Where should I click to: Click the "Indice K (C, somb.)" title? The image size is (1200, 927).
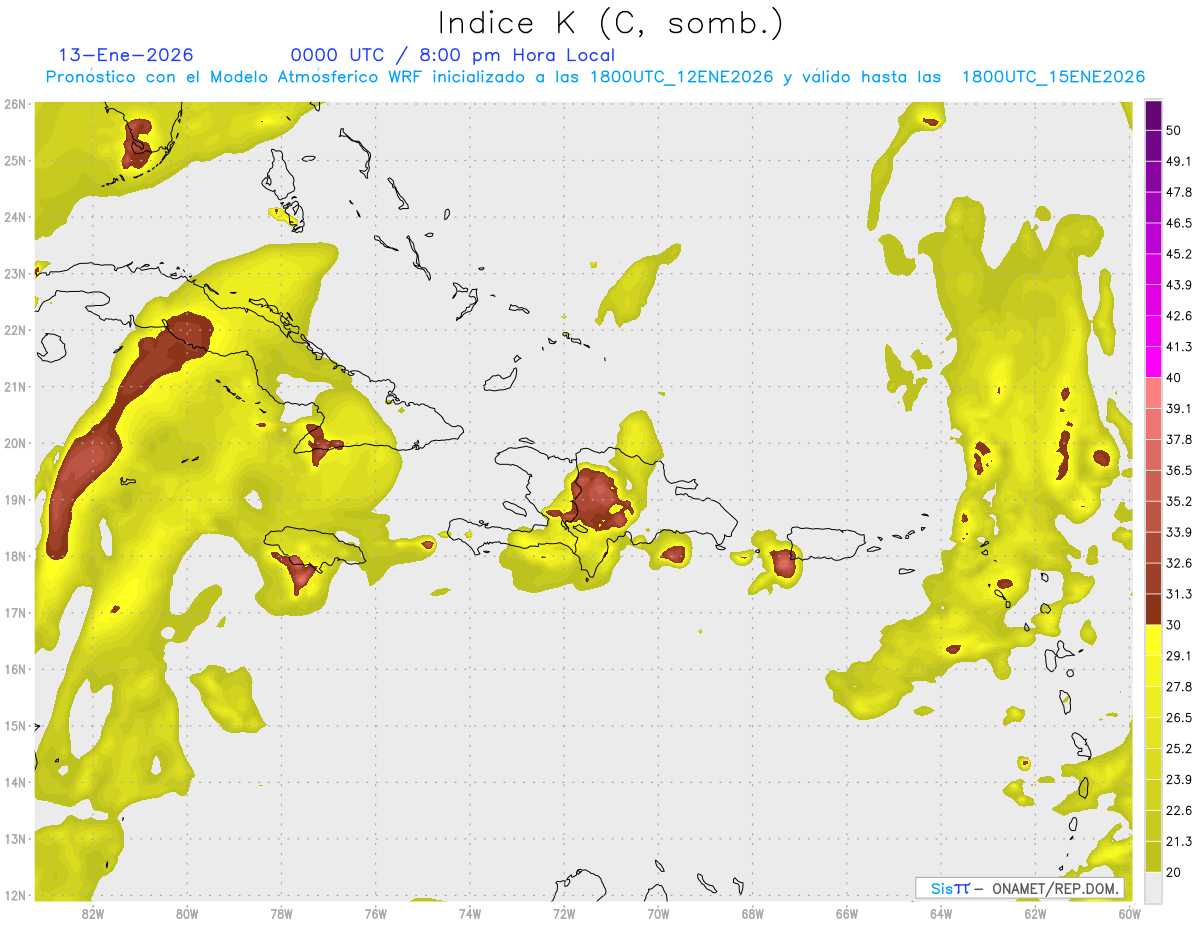click(x=610, y=23)
